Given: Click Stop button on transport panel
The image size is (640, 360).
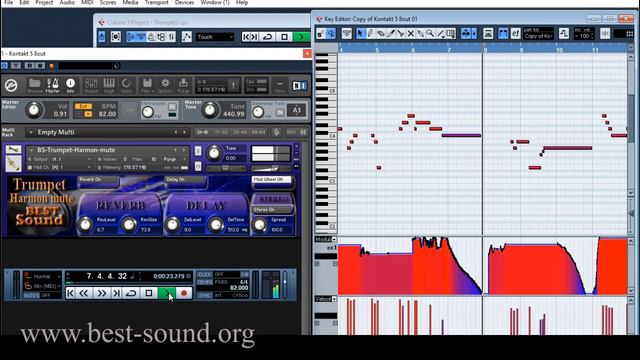Looking at the screenshot, I should (149, 293).
